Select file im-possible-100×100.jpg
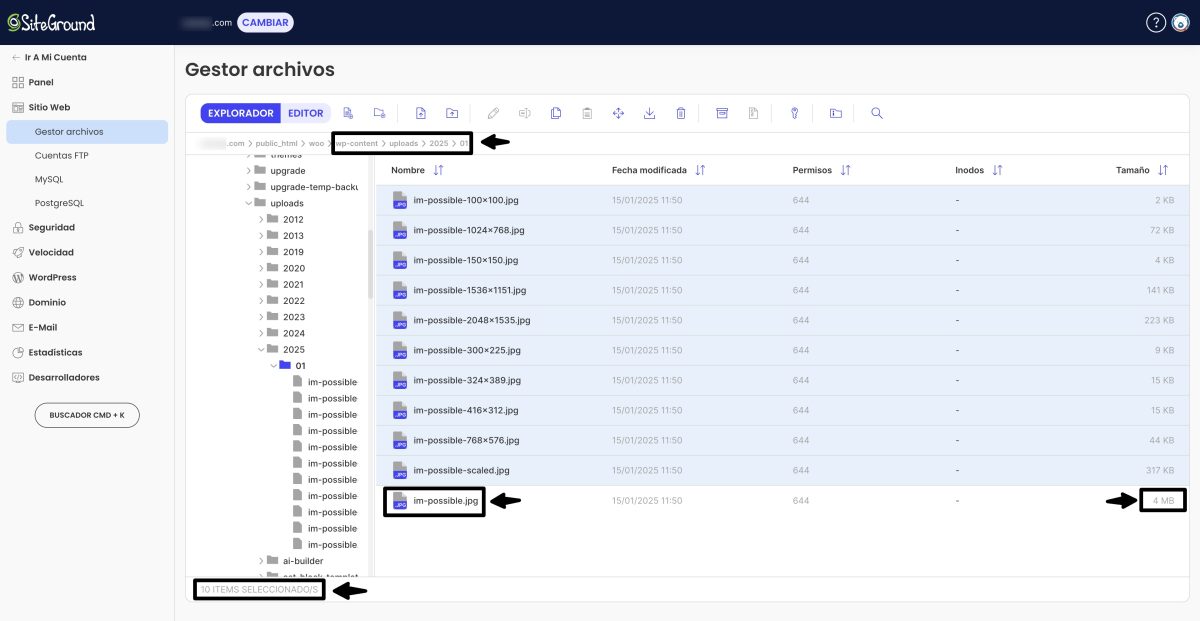The width and height of the screenshot is (1200, 621). (x=780, y=200)
